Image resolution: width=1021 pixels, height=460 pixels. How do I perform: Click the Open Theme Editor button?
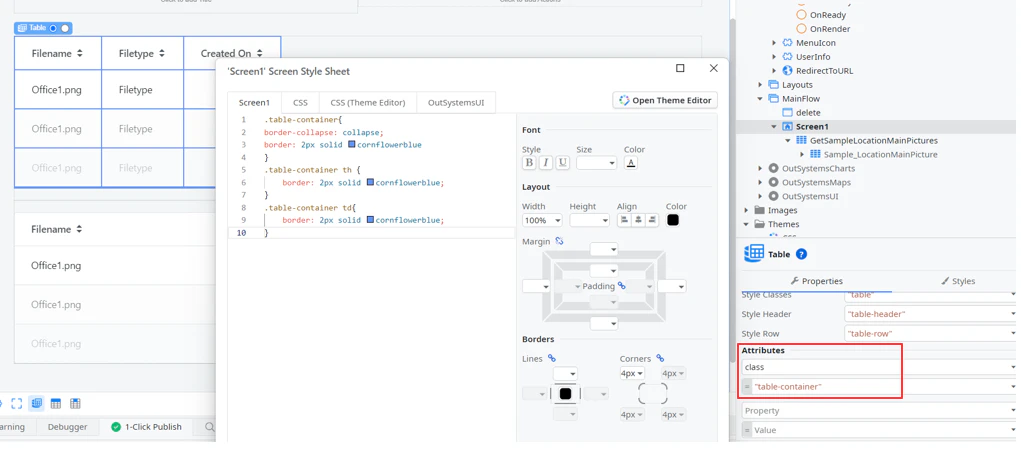[665, 100]
